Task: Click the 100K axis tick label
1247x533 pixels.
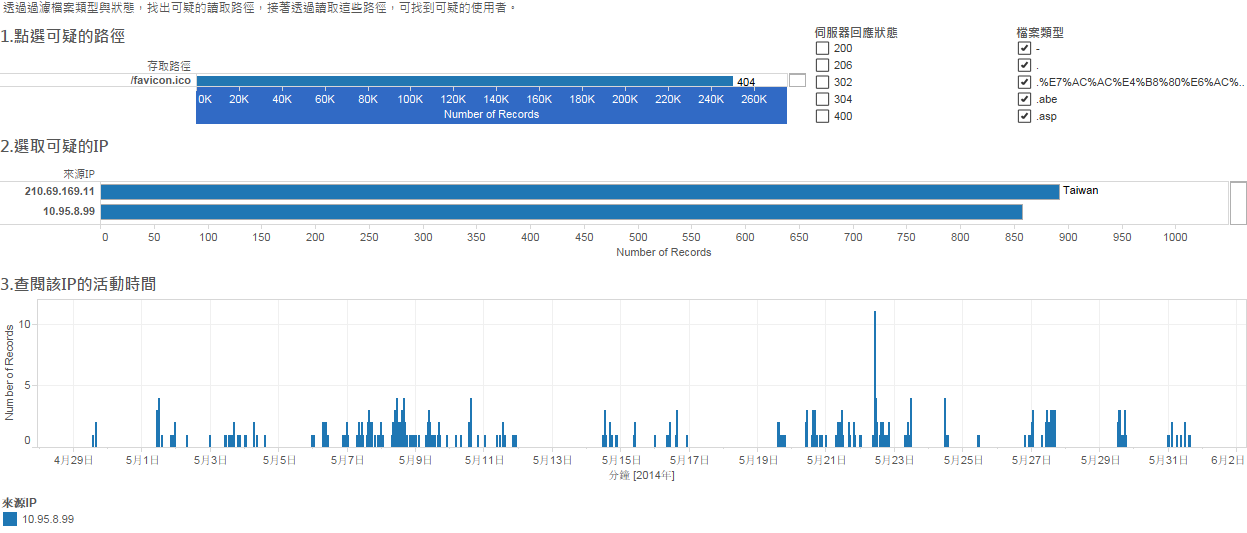Action: click(x=410, y=99)
